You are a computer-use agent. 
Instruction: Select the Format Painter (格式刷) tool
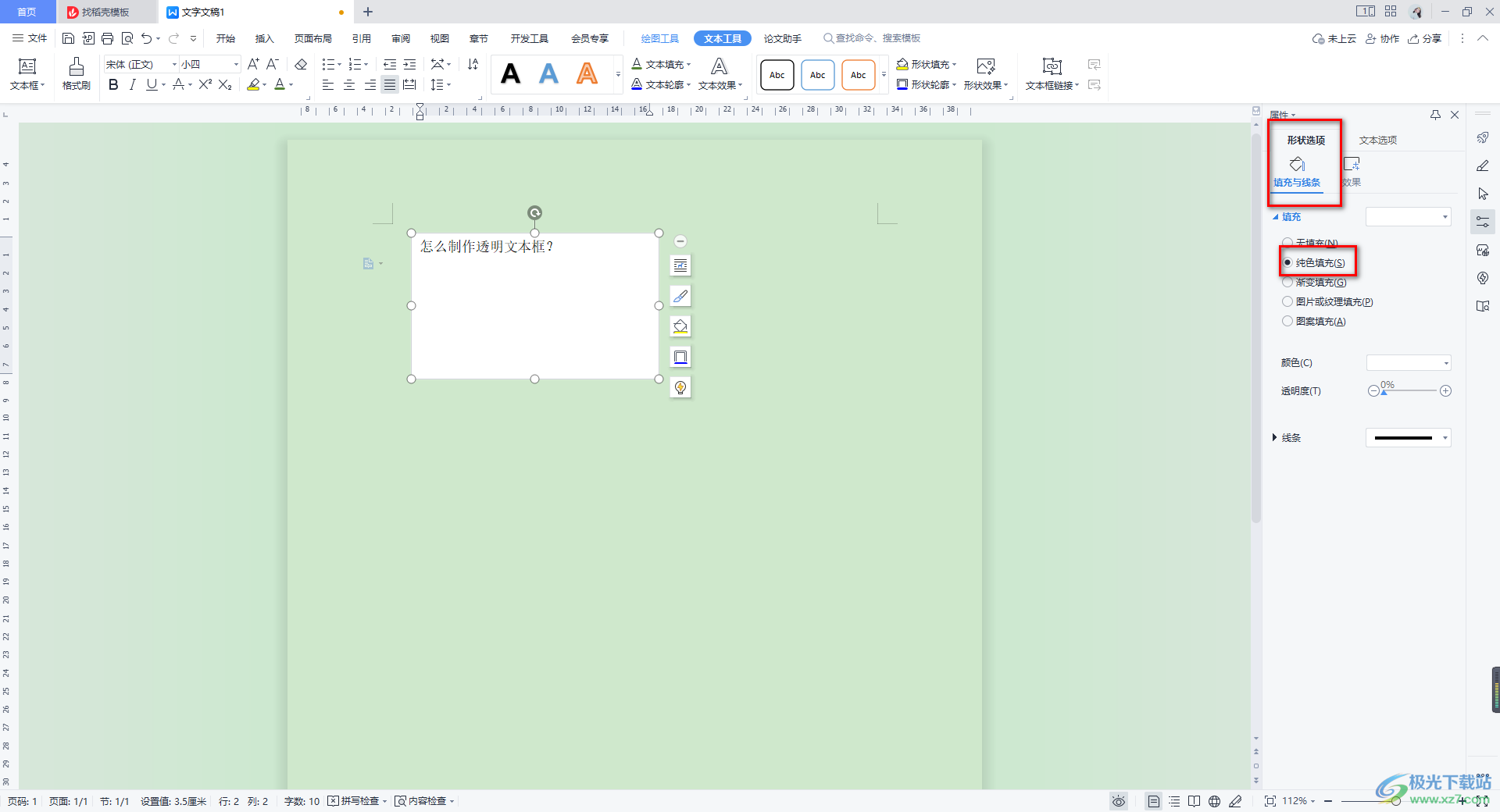click(x=77, y=74)
